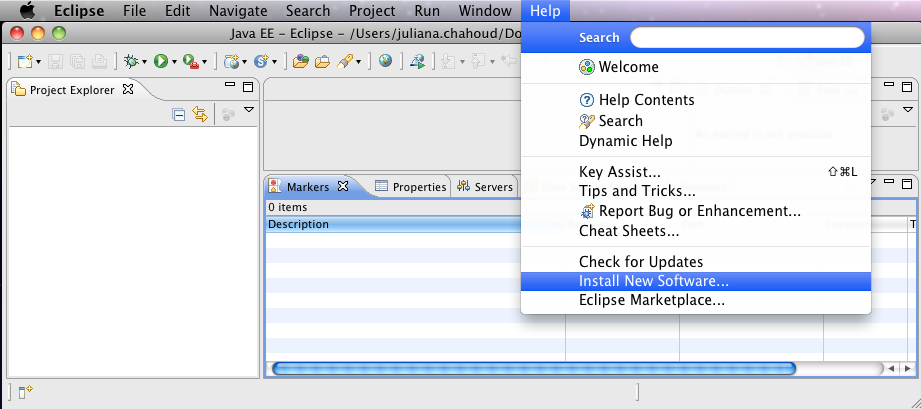This screenshot has height=409, width=921.
Task: Click the green Run button icon
Action: coord(159,61)
